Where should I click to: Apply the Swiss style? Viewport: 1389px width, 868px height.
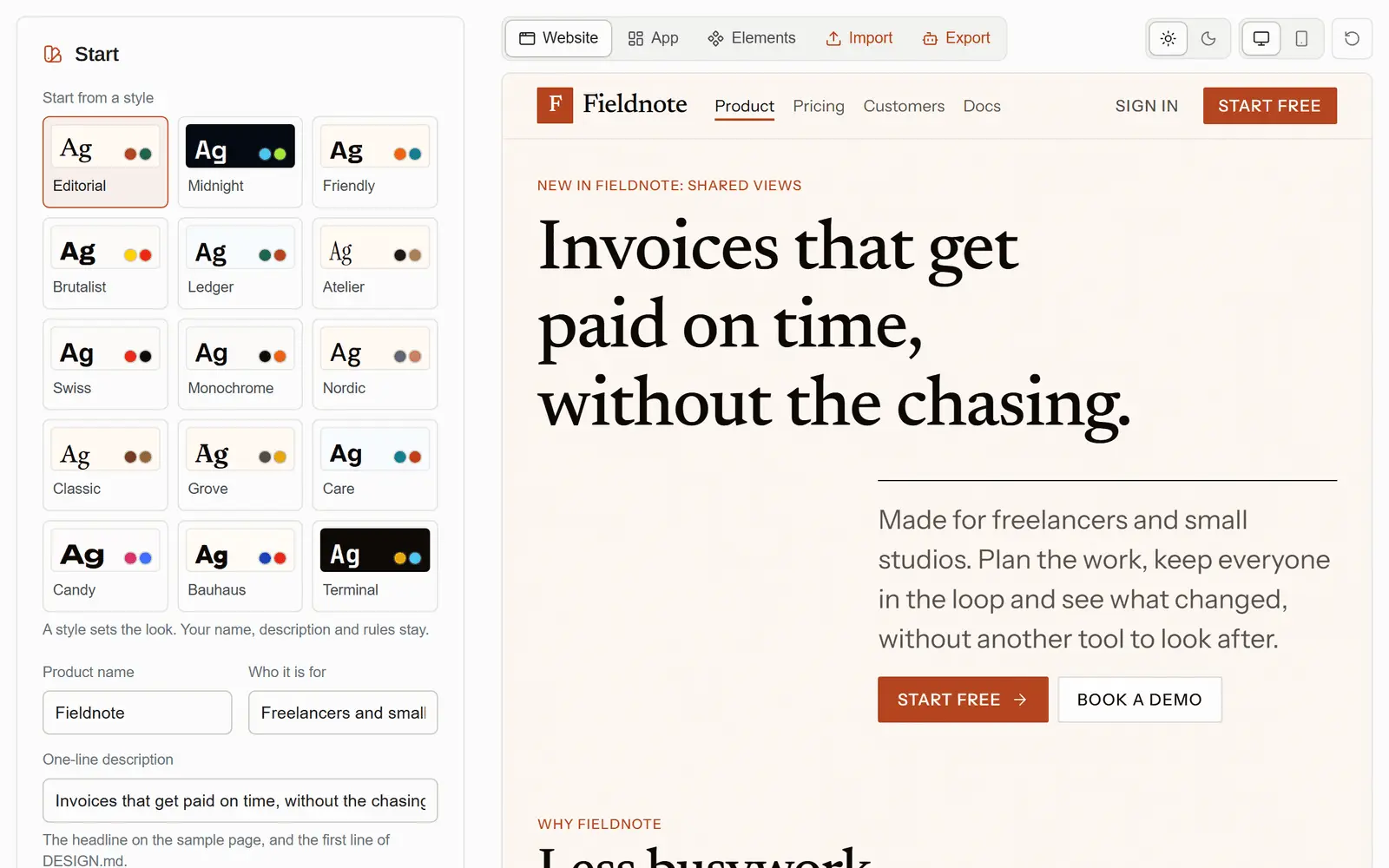tap(105, 365)
